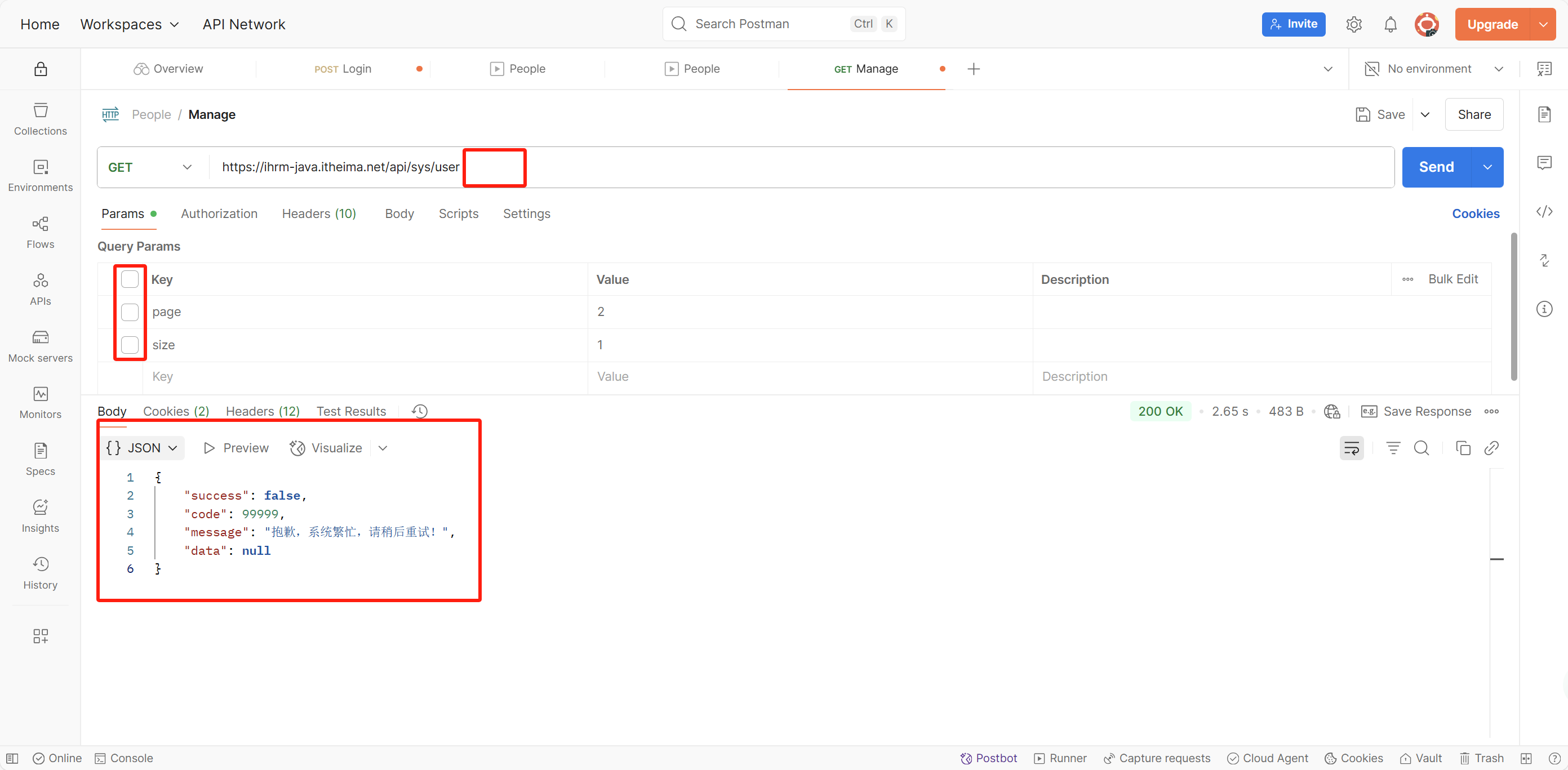Copy response with the copy icon
The image size is (1568, 770).
[1463, 448]
